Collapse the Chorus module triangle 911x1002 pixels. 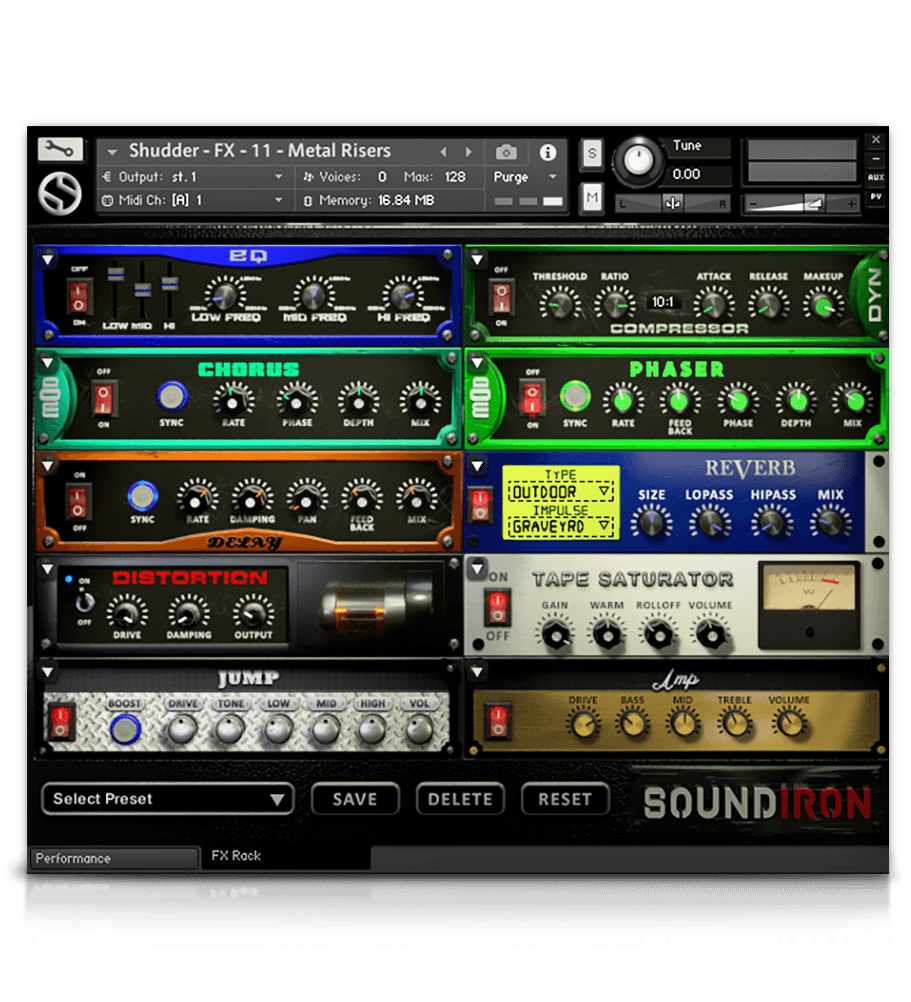[x=47, y=362]
